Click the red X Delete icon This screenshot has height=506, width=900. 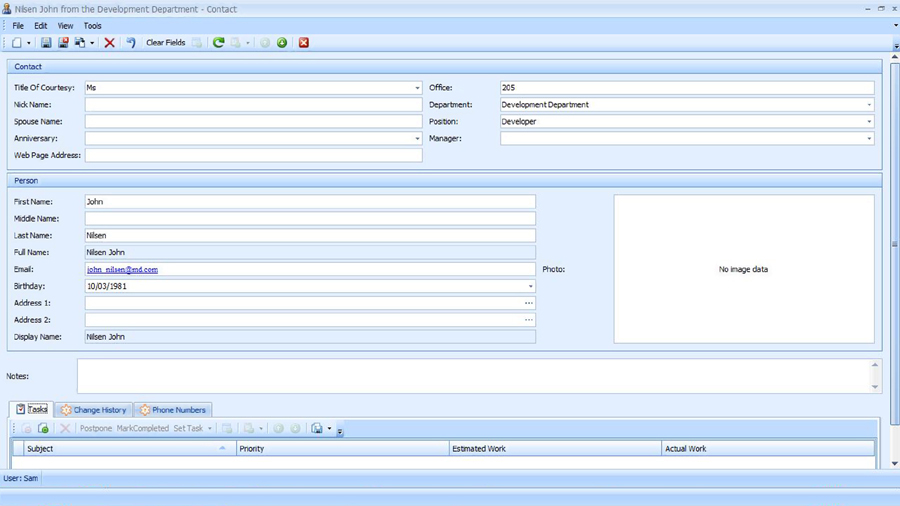110,43
